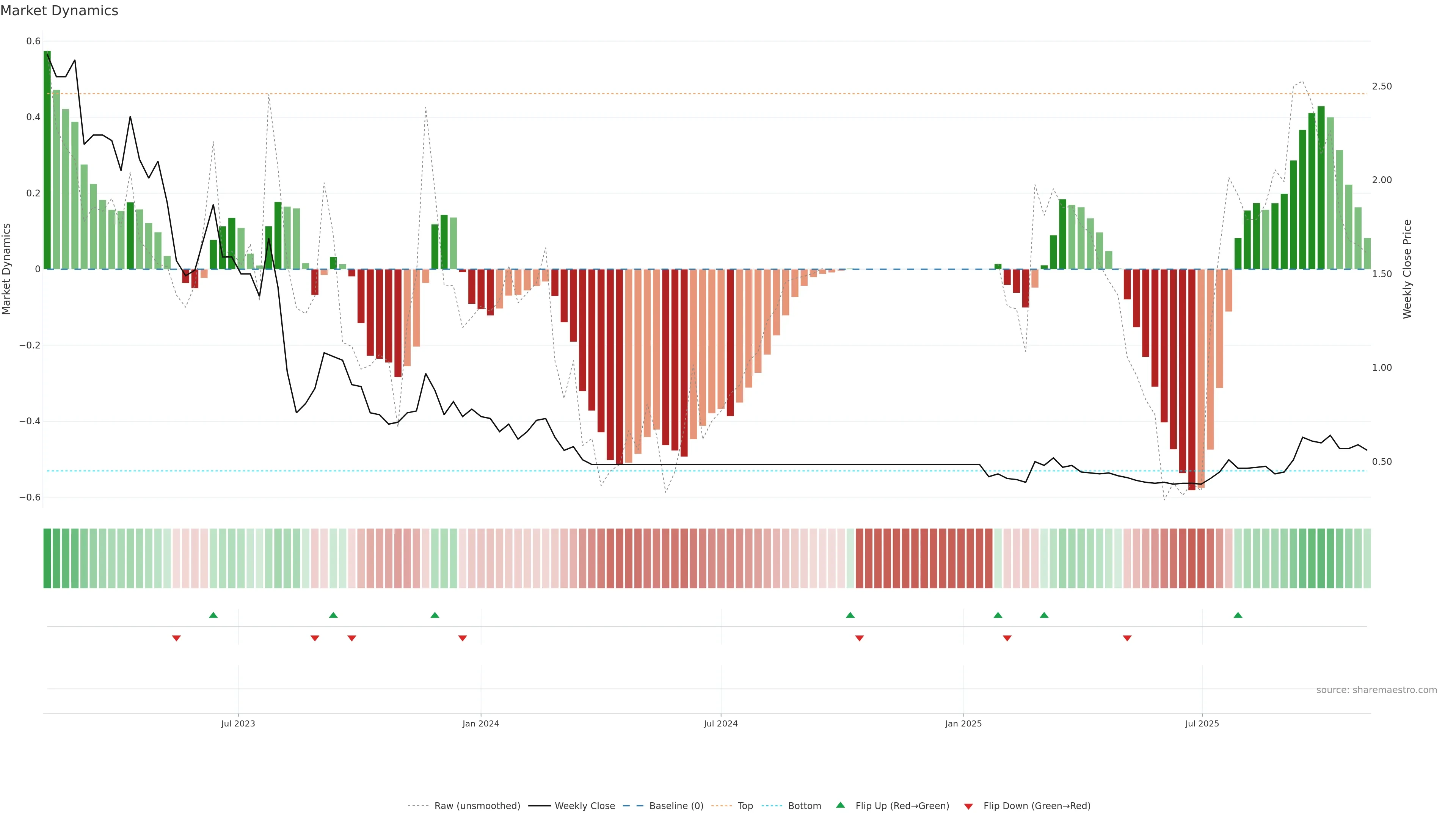Viewport: 1456px width, 819px height.
Task: Click the first red flip-down marker on the timeline
Action: coord(176,638)
